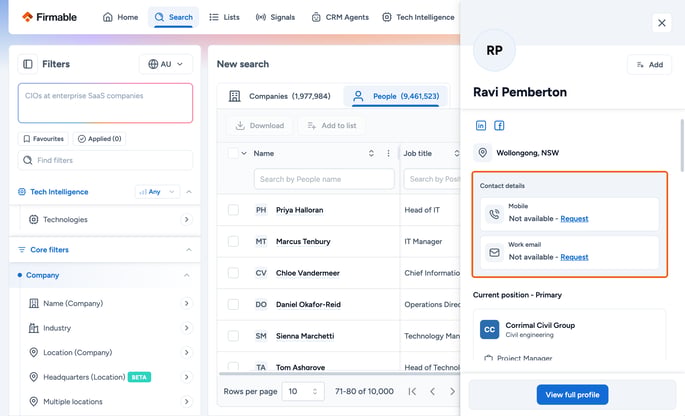The height and width of the screenshot is (416, 685).
Task: Click Add to list button
Action: [332, 126]
